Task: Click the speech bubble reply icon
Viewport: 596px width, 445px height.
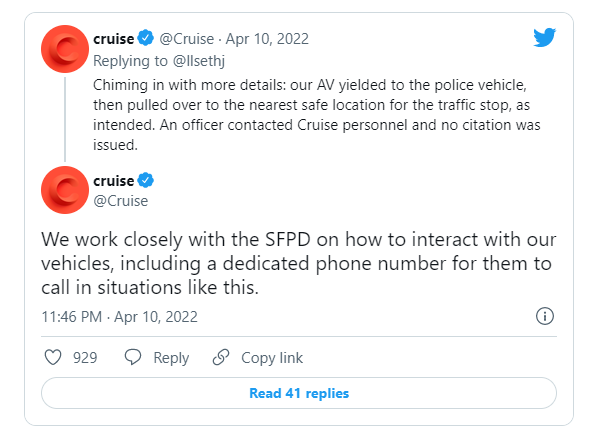Action: tap(133, 357)
